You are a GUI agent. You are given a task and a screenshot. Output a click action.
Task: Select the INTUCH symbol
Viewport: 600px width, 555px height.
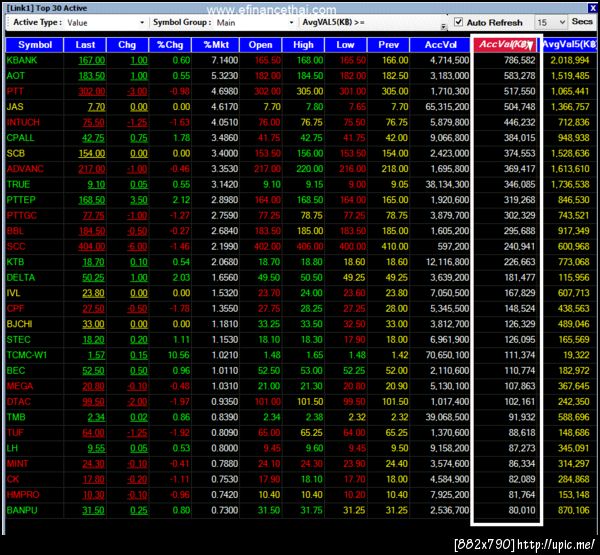pyautogui.click(x=23, y=122)
